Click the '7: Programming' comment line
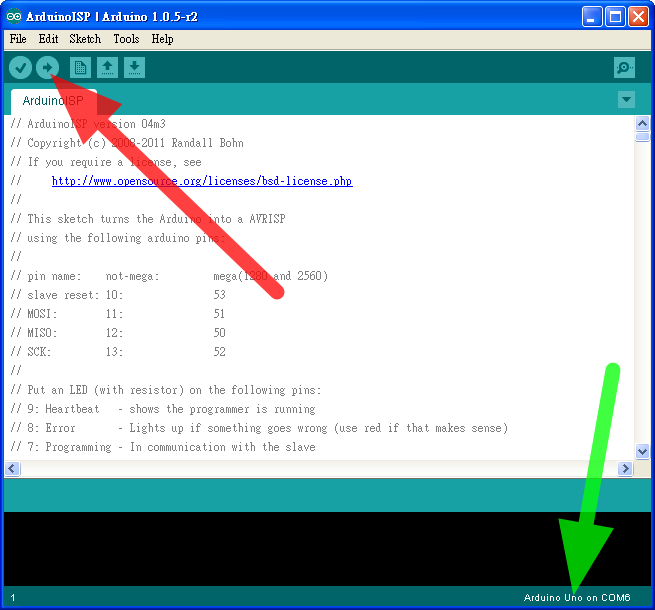This screenshot has width=655, height=610. (163, 447)
